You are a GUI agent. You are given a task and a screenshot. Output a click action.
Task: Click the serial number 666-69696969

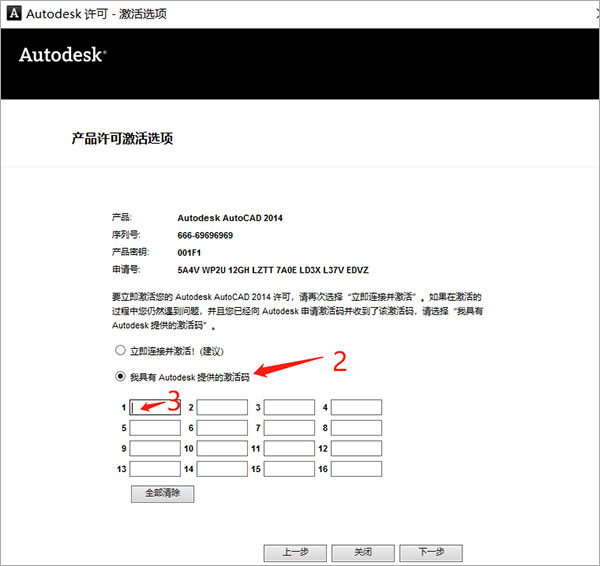pos(205,235)
